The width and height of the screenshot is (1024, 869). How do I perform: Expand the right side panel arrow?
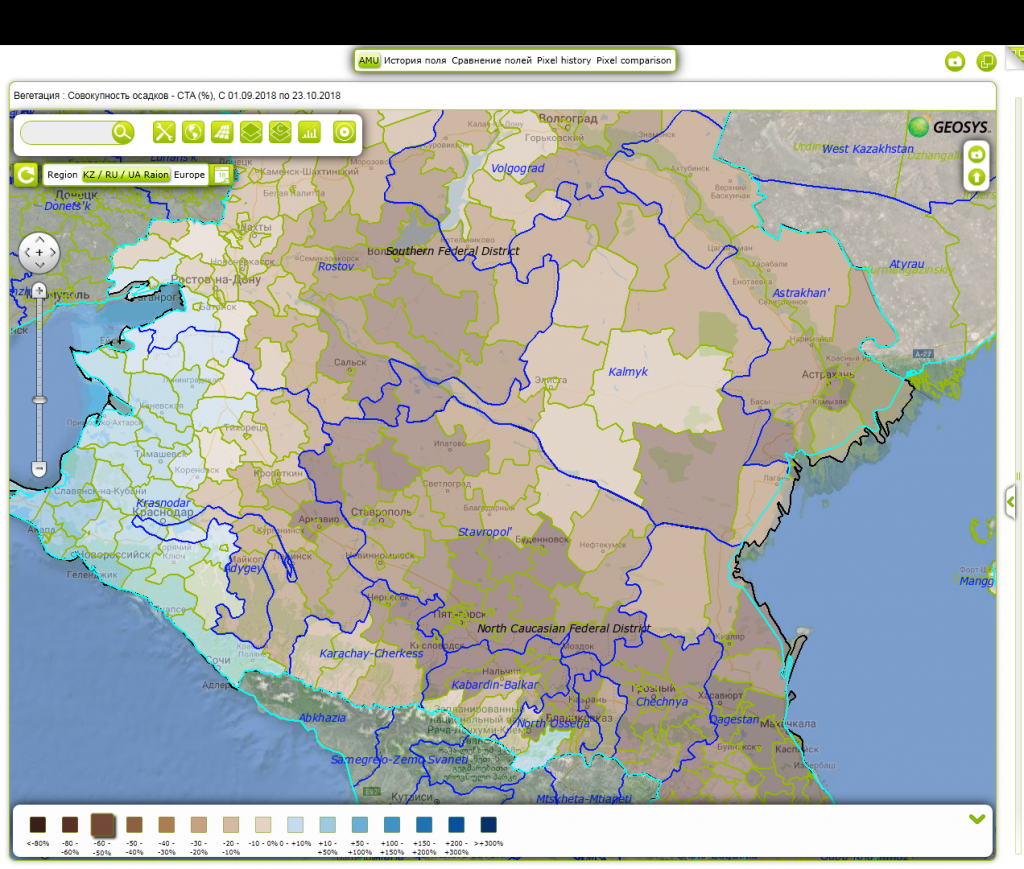click(1010, 502)
